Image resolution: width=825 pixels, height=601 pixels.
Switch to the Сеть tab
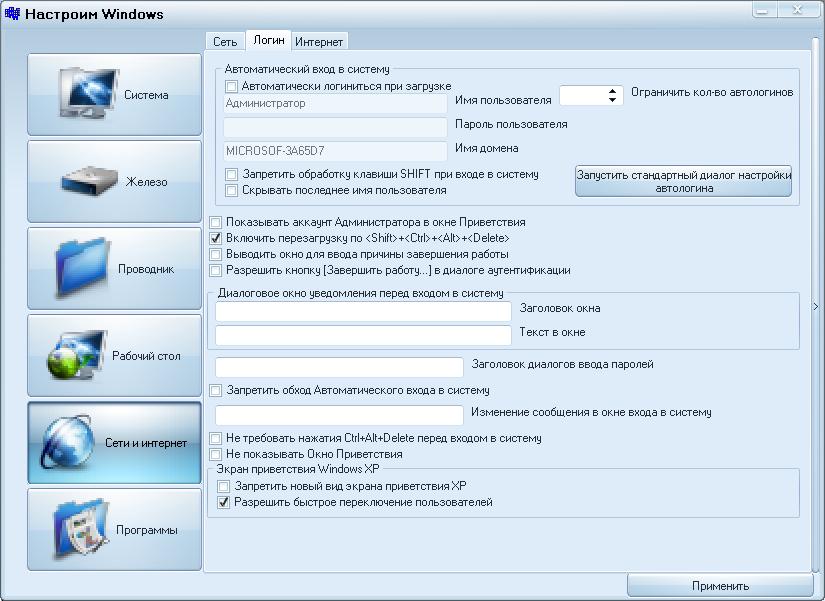(225, 42)
